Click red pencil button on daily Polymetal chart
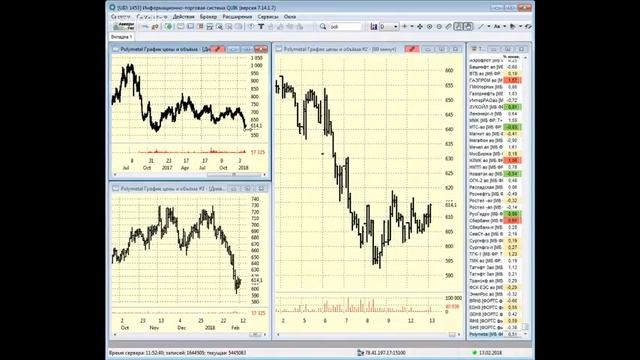640x360 pixels. pyautogui.click(x=218, y=49)
